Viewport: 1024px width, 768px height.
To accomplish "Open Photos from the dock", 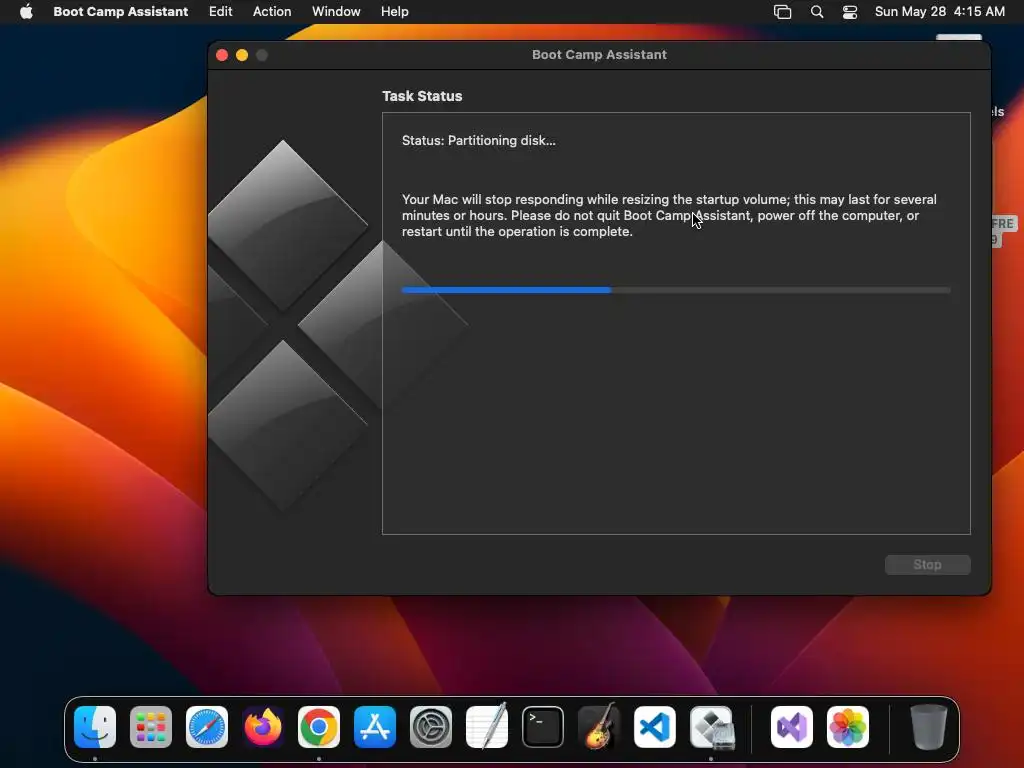I will click(x=848, y=727).
